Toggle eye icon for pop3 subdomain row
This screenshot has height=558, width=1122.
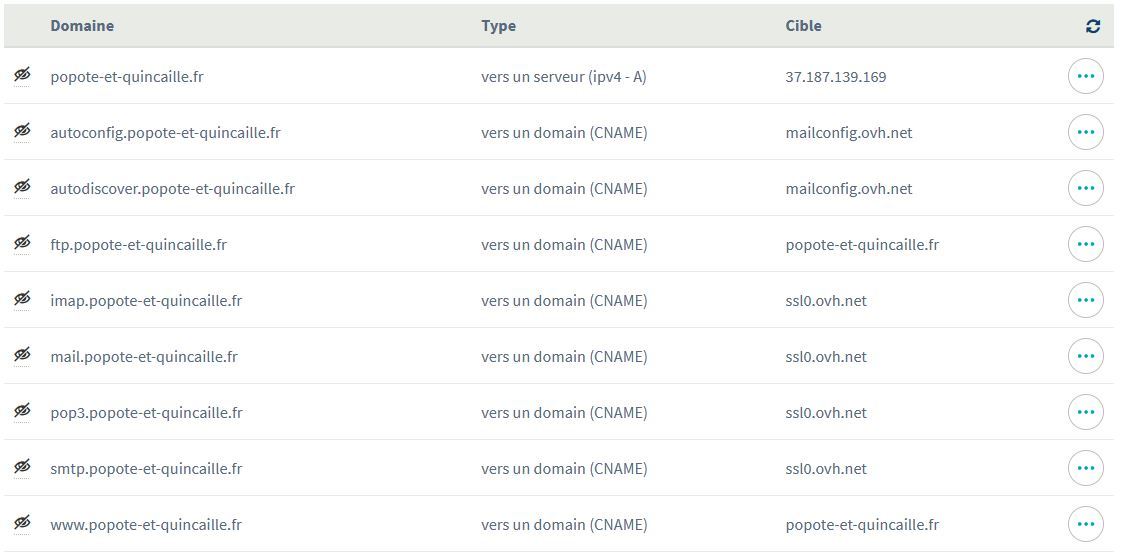pyautogui.click(x=22, y=411)
